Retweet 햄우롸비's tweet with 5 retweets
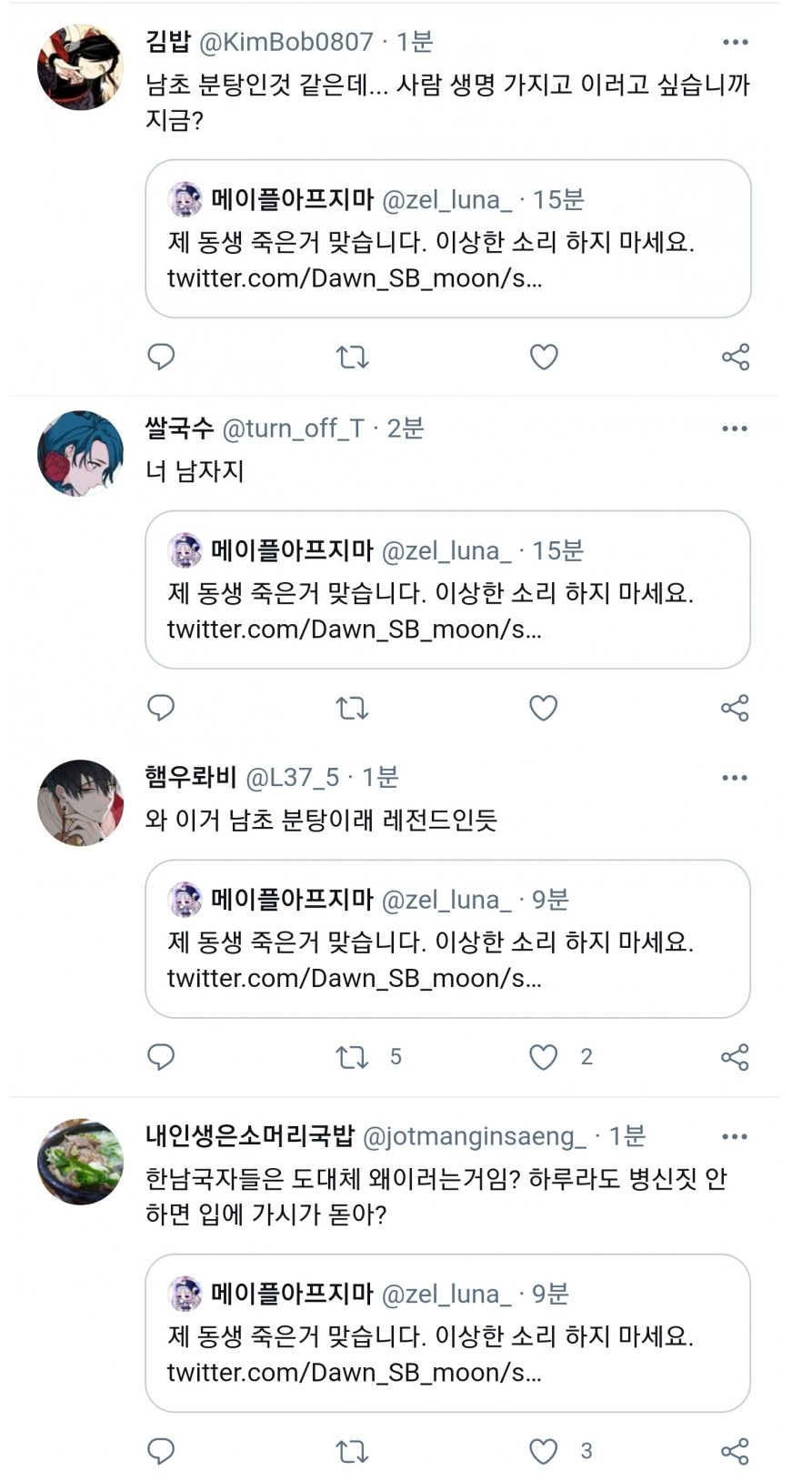Viewport: 812px width, 1481px height. pyautogui.click(x=353, y=1056)
